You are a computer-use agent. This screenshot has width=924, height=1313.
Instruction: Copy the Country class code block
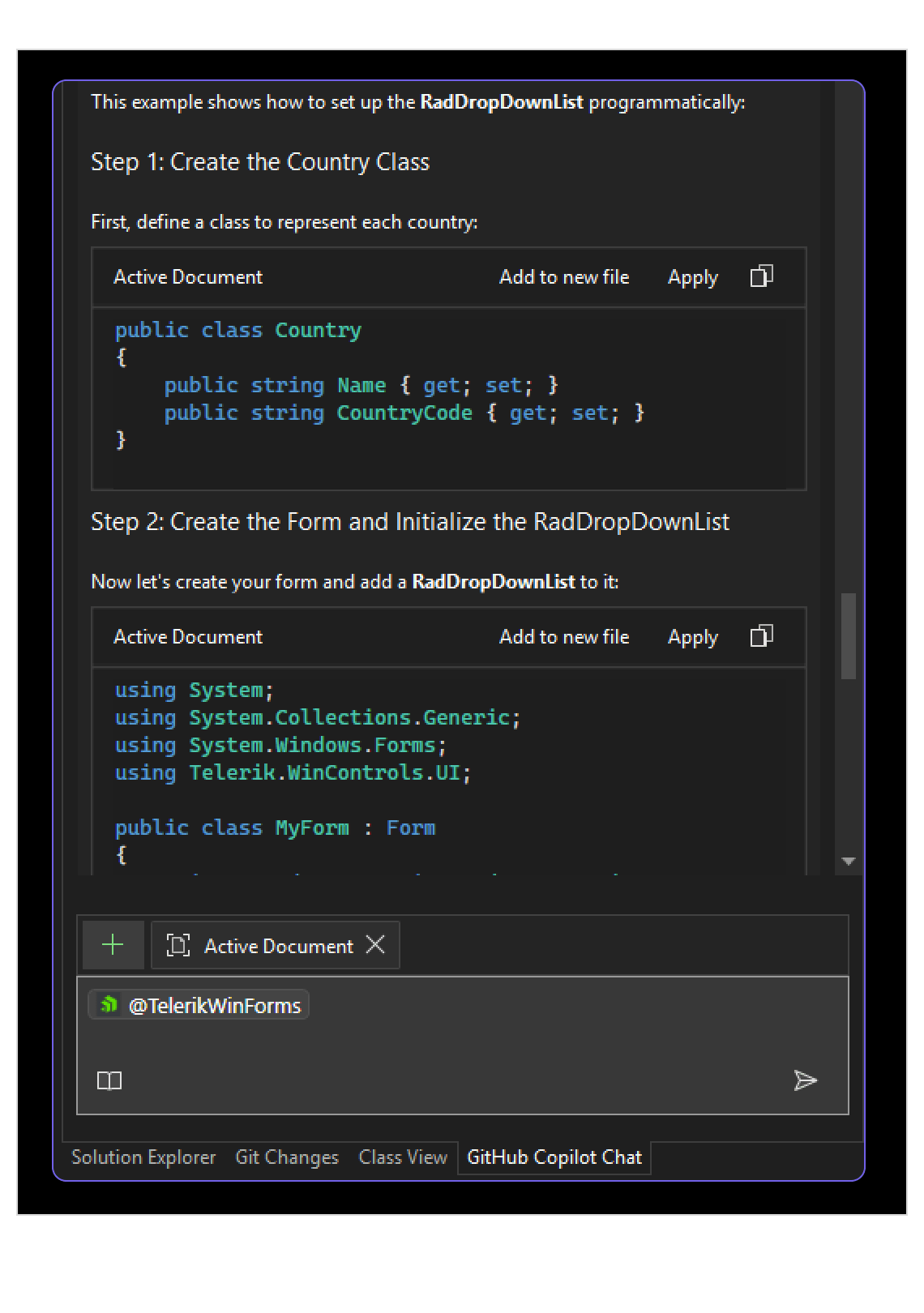pos(761,277)
